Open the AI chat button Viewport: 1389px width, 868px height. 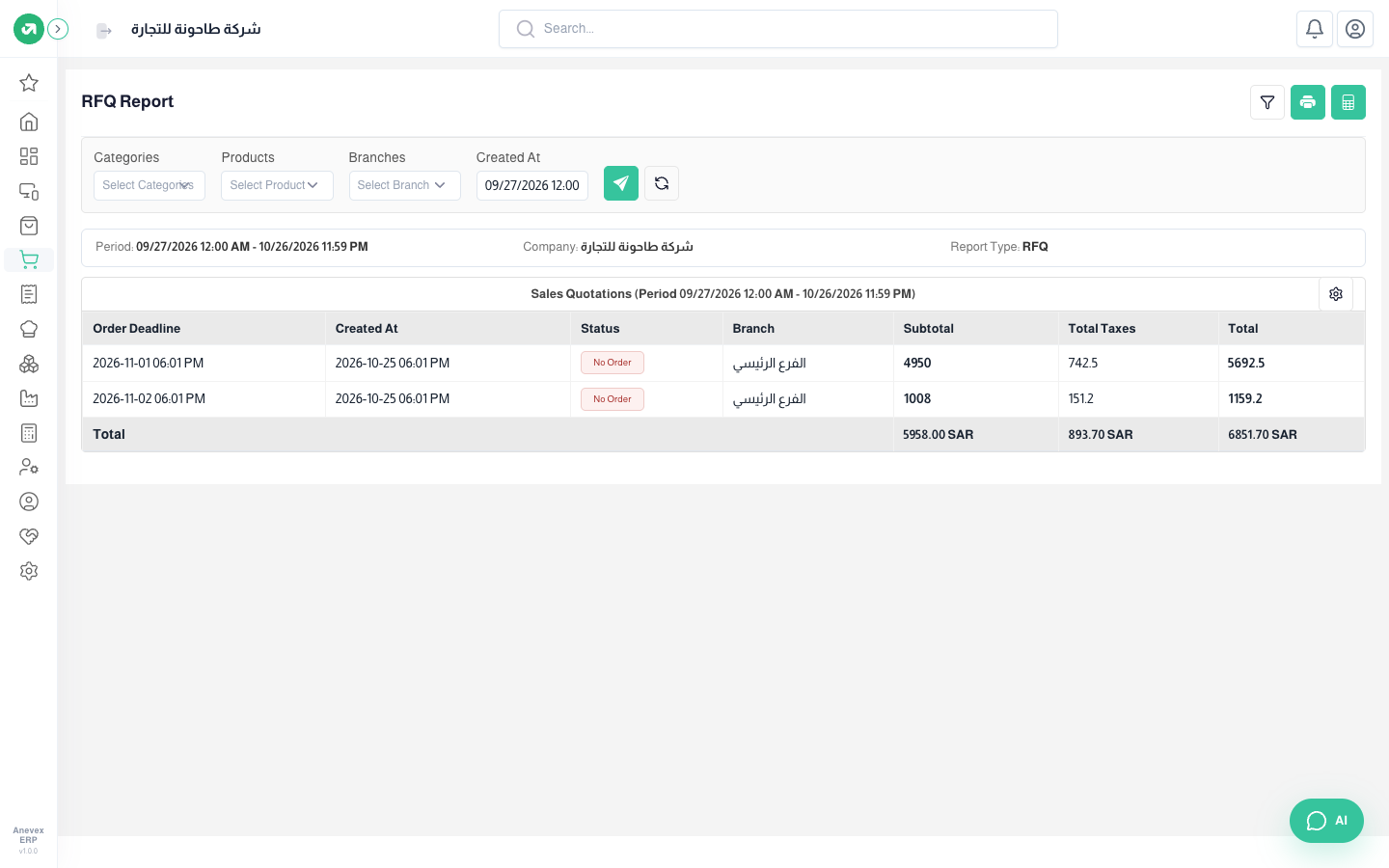click(1326, 821)
